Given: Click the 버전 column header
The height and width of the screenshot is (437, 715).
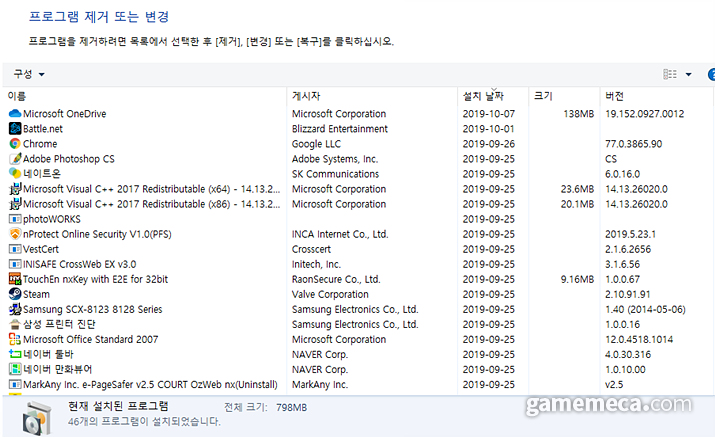Looking at the screenshot, I should pos(614,96).
